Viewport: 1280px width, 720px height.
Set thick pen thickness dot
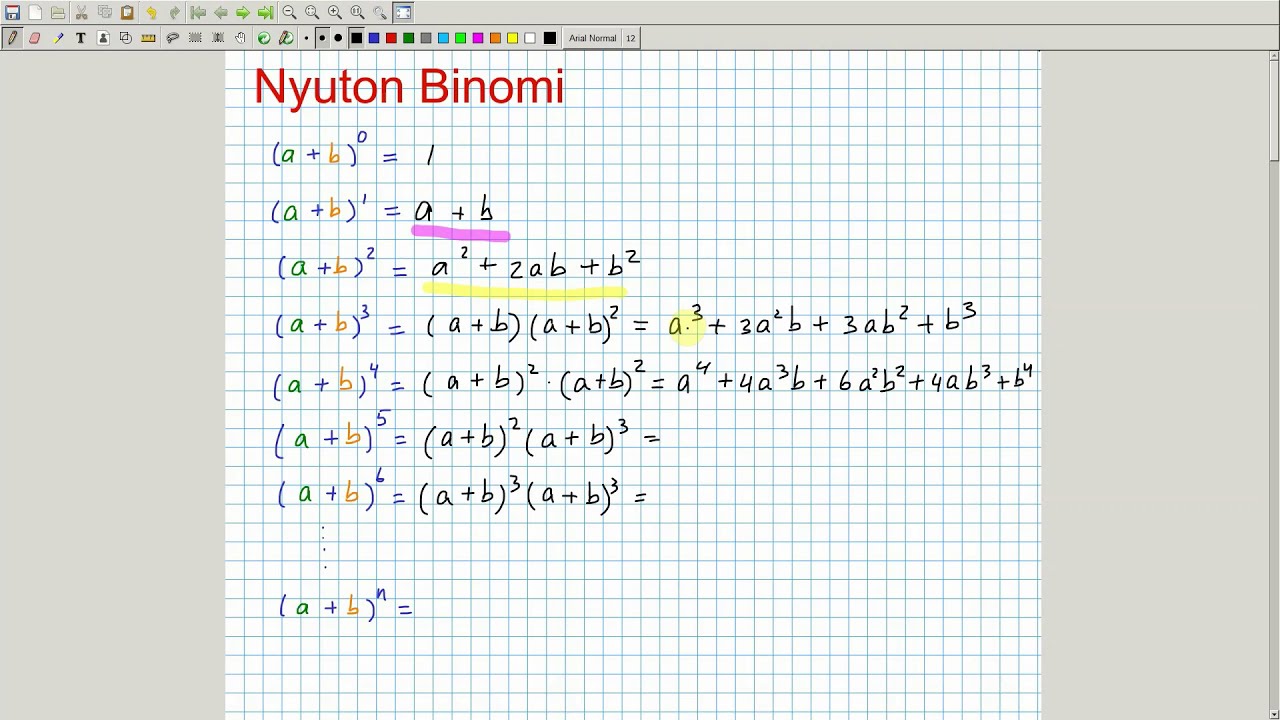point(338,38)
